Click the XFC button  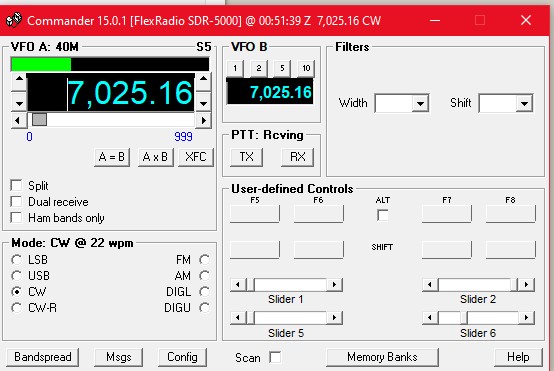(x=195, y=157)
